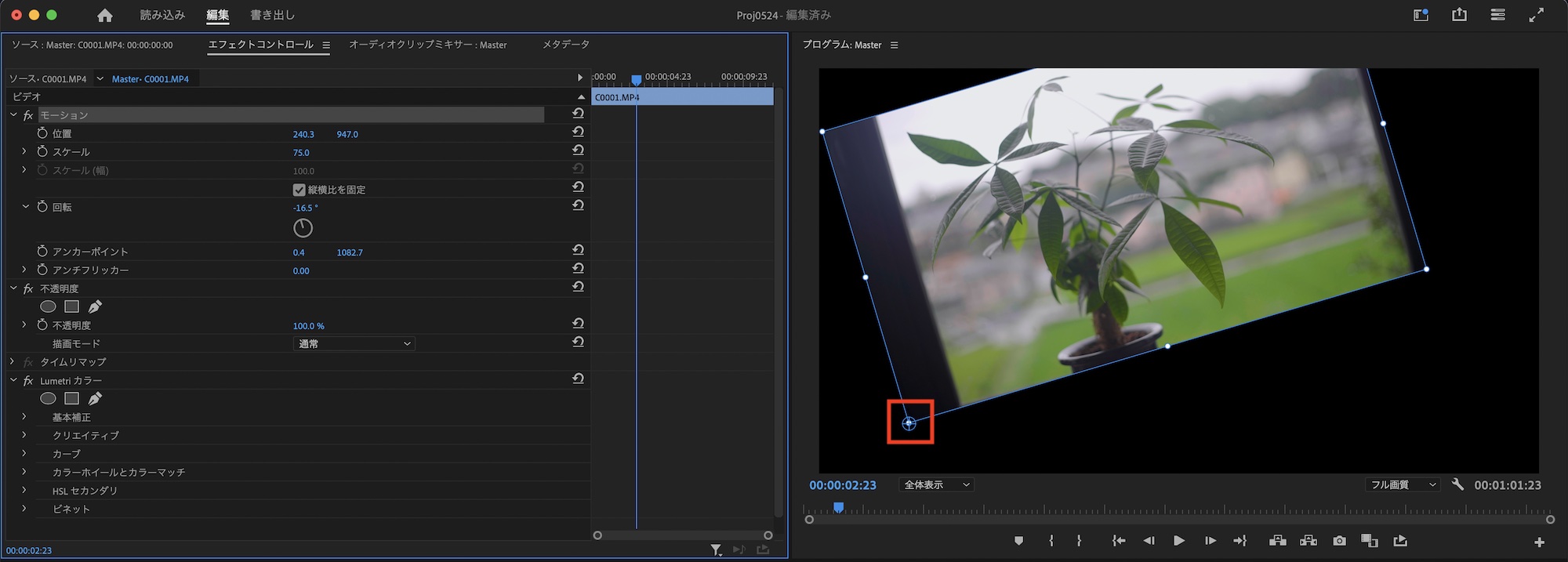Switch to the 書き出し tab
This screenshot has width=1568, height=562.
272,15
